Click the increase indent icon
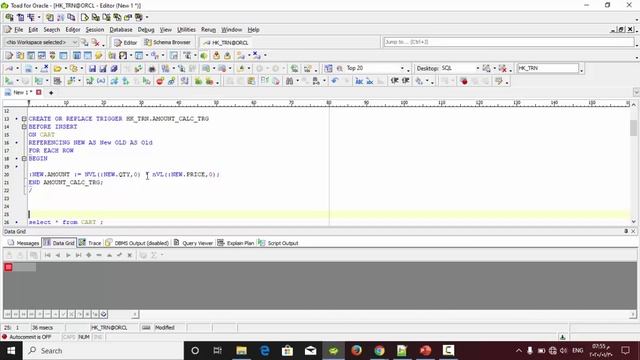Screen dimensions: 640x360 click(394, 81)
